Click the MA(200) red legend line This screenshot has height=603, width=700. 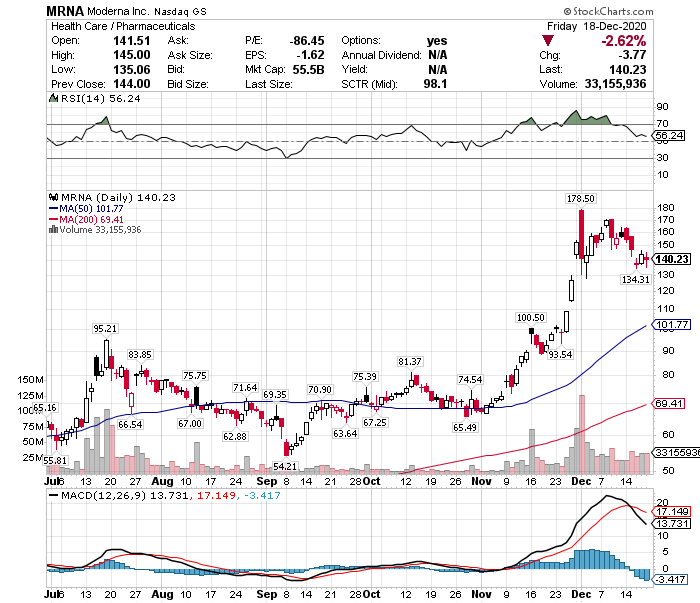pos(54,219)
